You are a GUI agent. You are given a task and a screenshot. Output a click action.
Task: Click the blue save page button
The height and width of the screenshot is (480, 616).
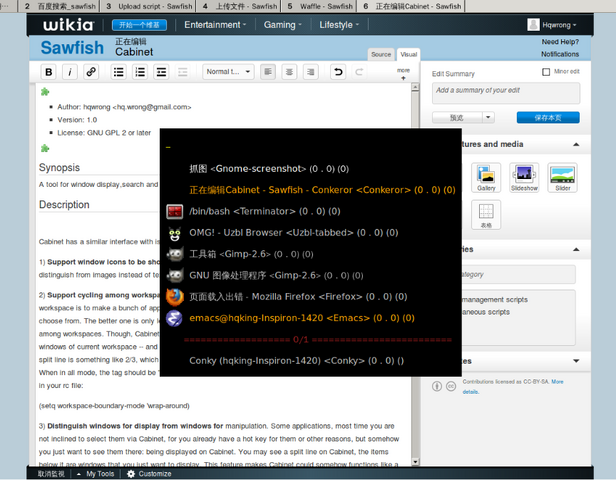point(548,117)
